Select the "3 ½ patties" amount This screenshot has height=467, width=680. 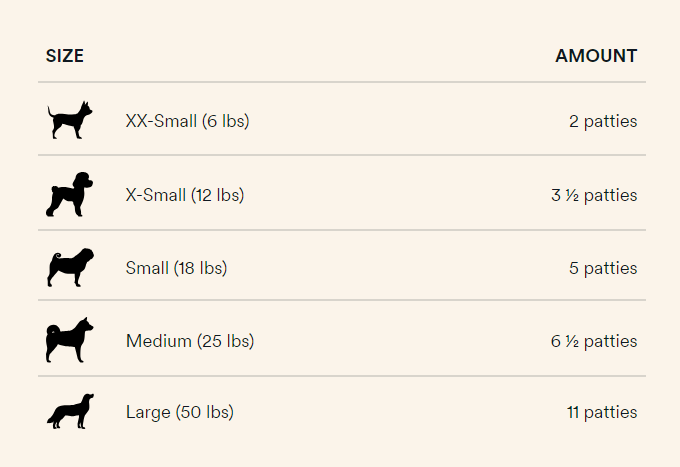click(x=594, y=195)
